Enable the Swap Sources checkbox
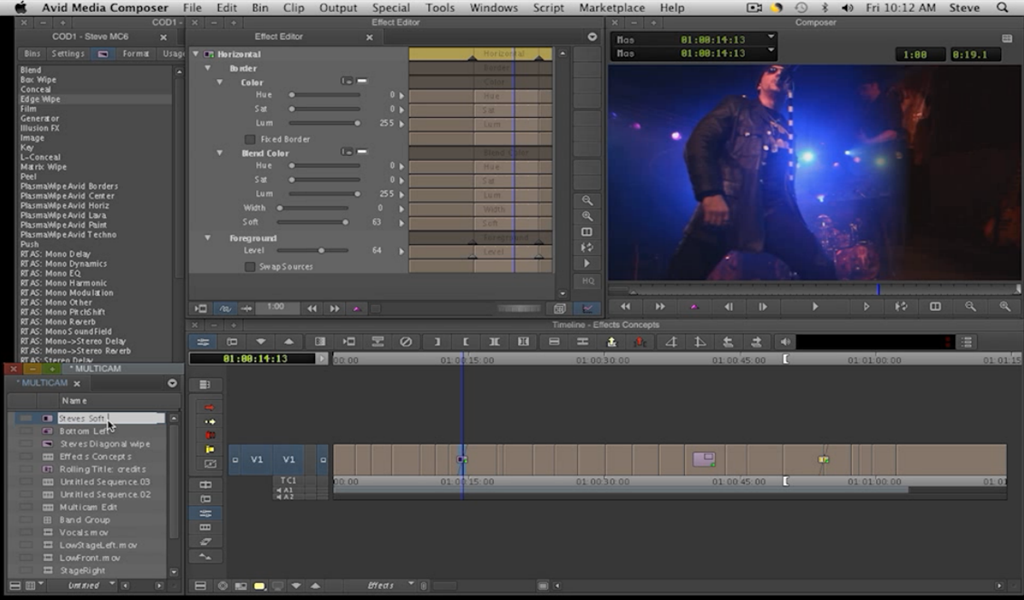Image resolution: width=1024 pixels, height=600 pixels. coord(250,267)
